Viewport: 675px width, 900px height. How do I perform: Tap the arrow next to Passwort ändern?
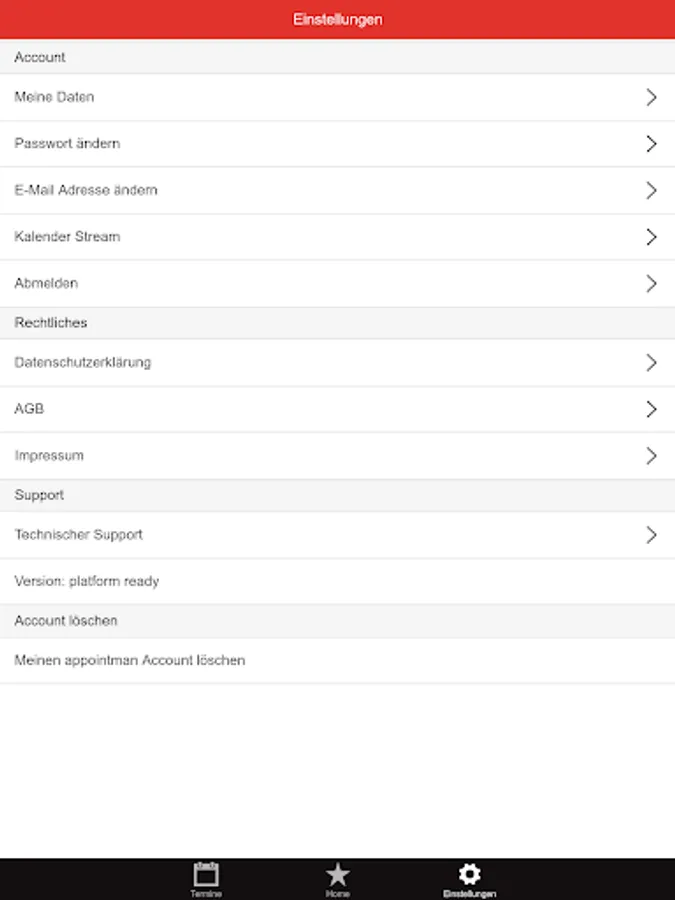click(651, 143)
